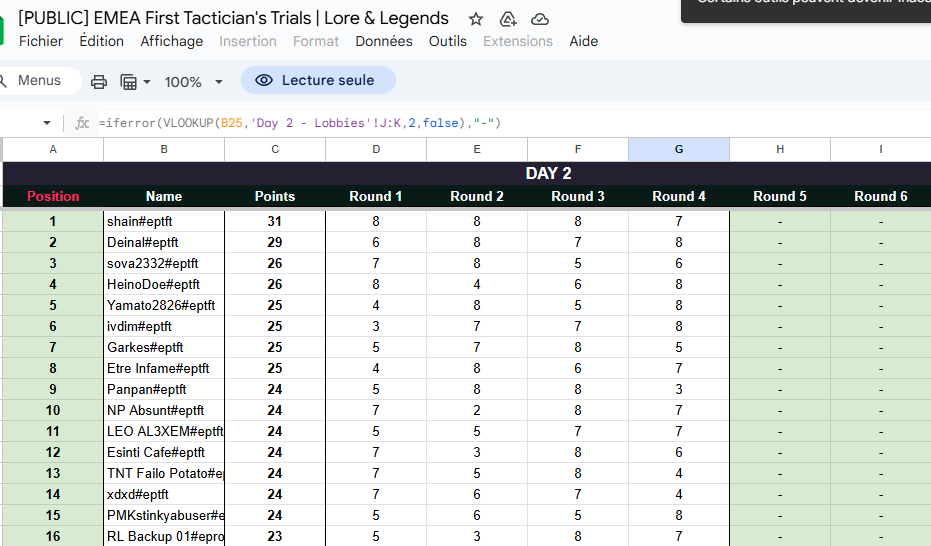Open the 100% zoom dropdown
Viewport: 931px width, 546px height.
[x=194, y=82]
